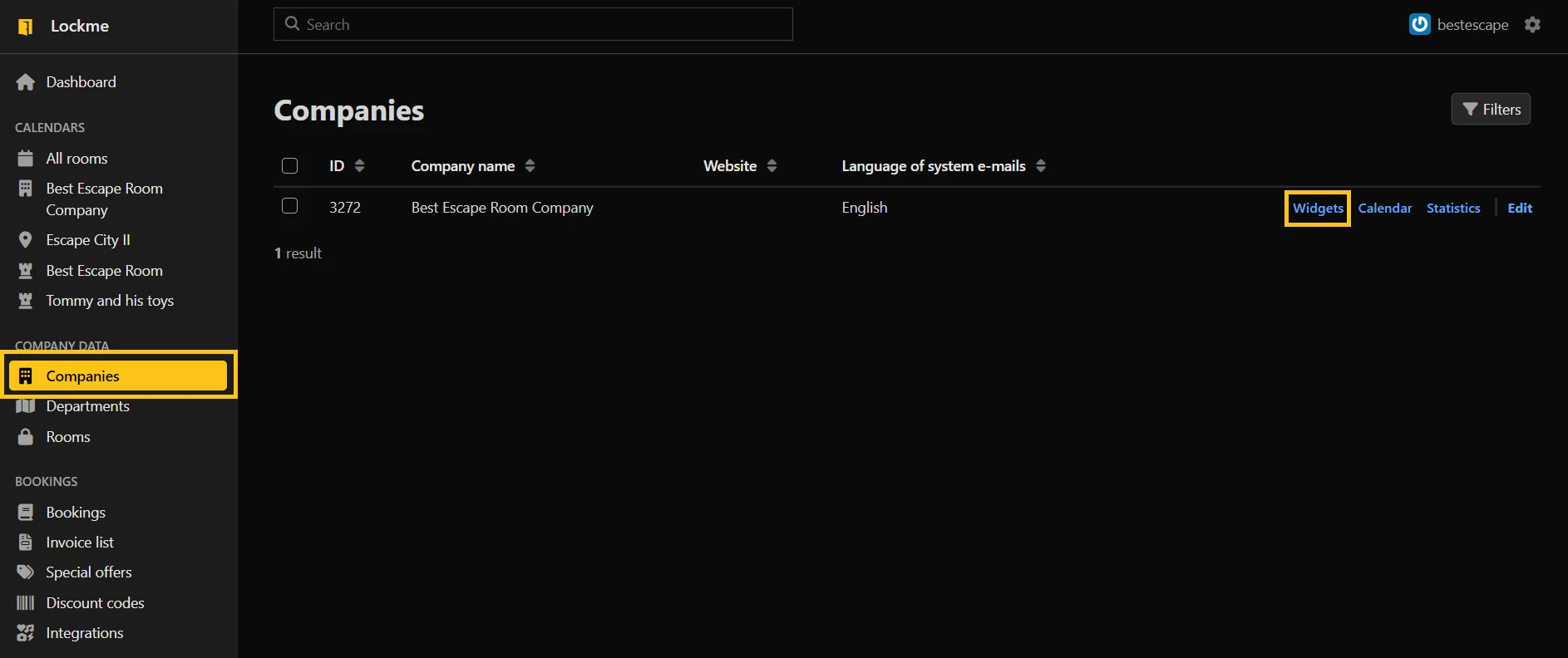Sort by Company name arrows
Screen dimensions: 1568x658
click(530, 166)
